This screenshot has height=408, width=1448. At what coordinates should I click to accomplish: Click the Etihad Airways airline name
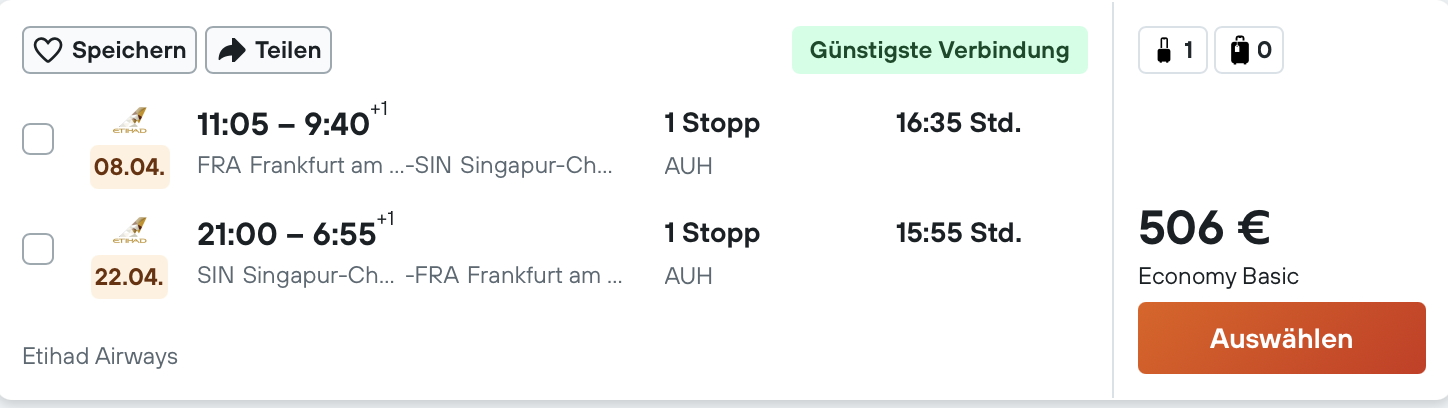[100, 356]
